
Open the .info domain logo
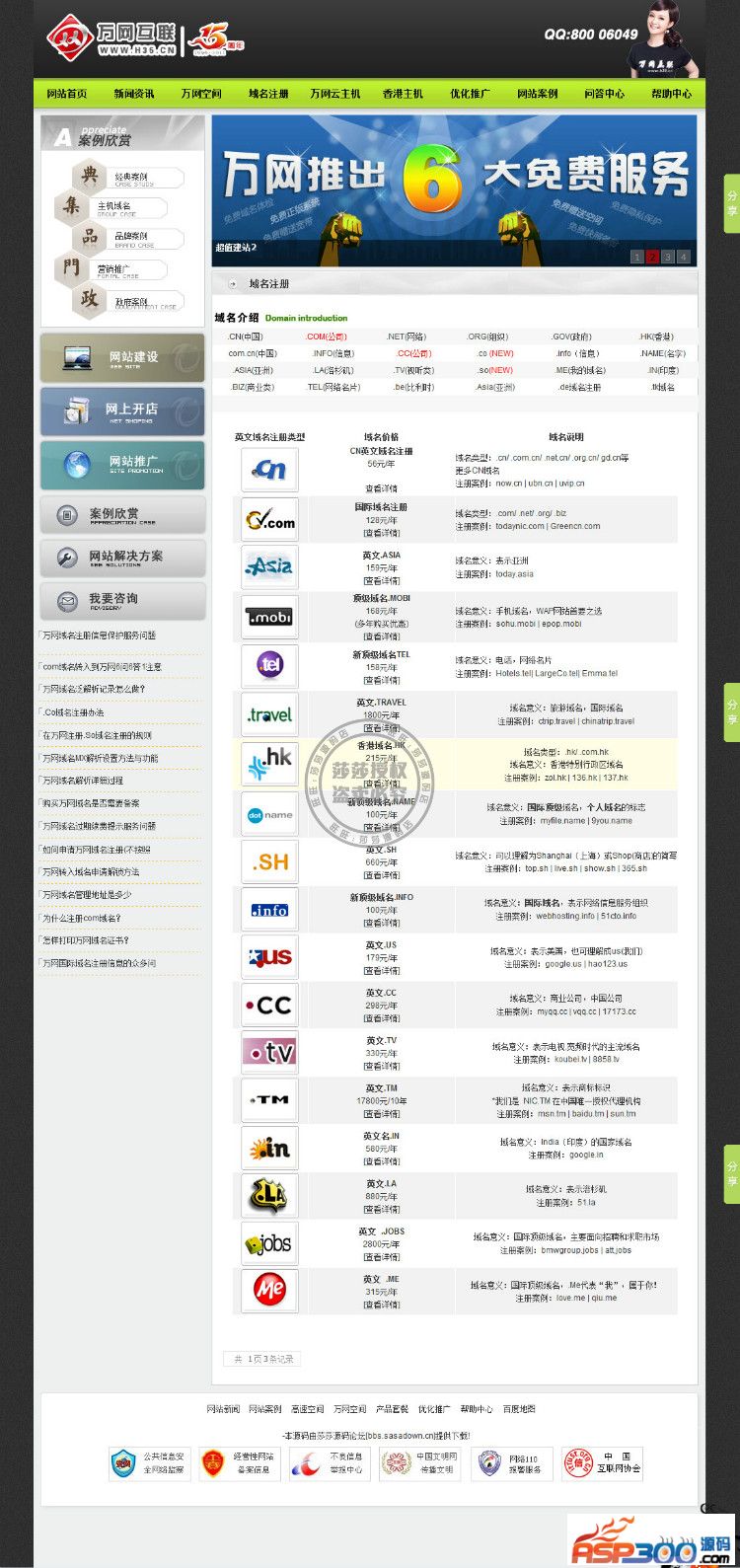[269, 910]
